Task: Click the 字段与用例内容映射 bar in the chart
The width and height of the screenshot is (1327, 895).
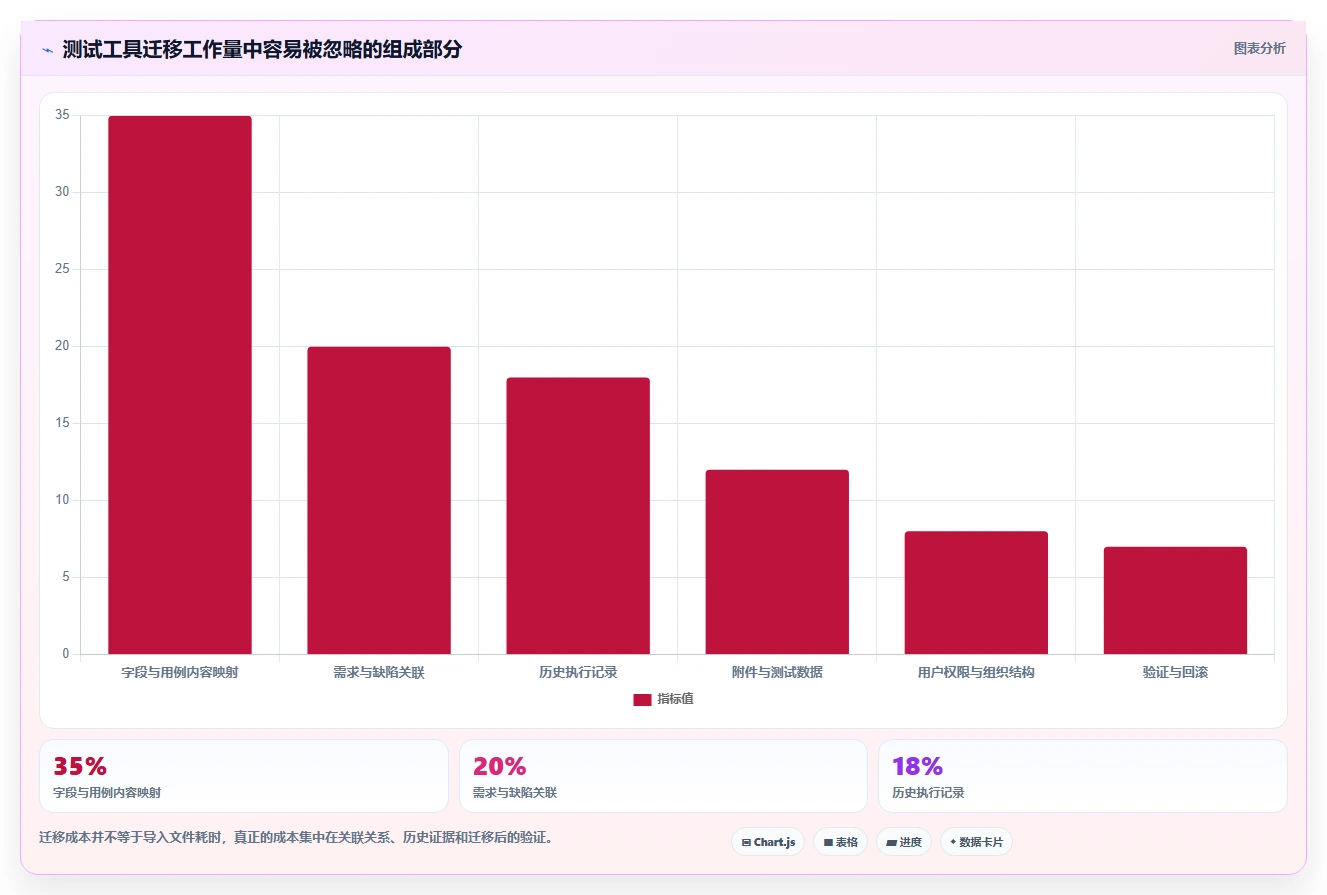Action: (x=180, y=385)
